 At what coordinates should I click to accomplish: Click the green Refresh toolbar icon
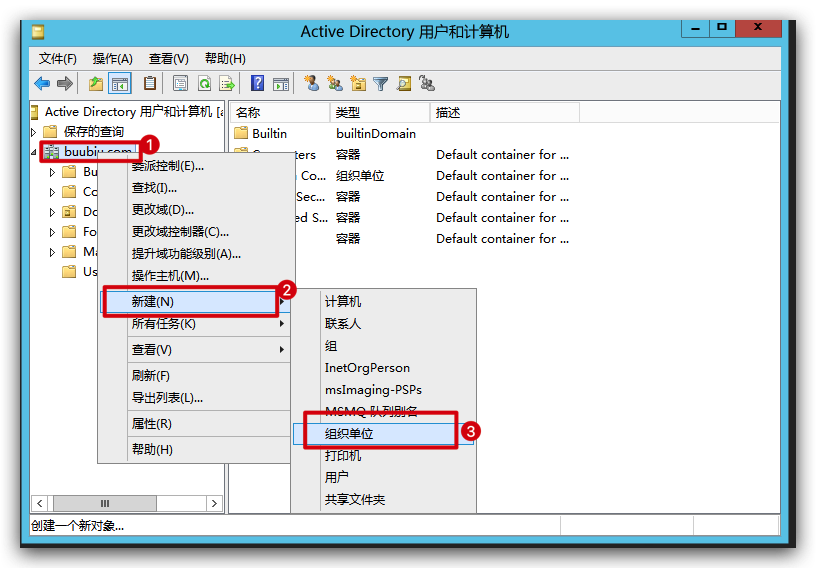(204, 84)
